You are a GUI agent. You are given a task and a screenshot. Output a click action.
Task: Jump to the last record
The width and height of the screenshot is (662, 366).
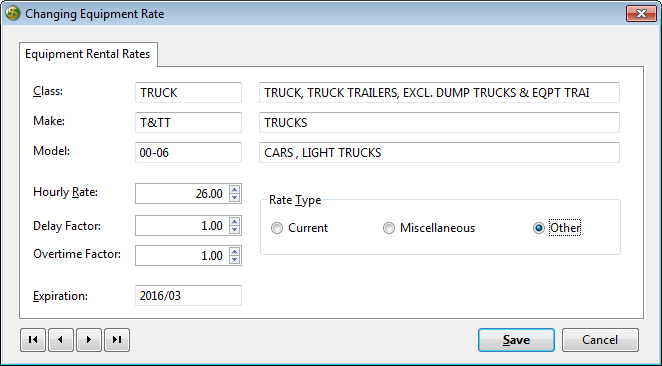(117, 340)
